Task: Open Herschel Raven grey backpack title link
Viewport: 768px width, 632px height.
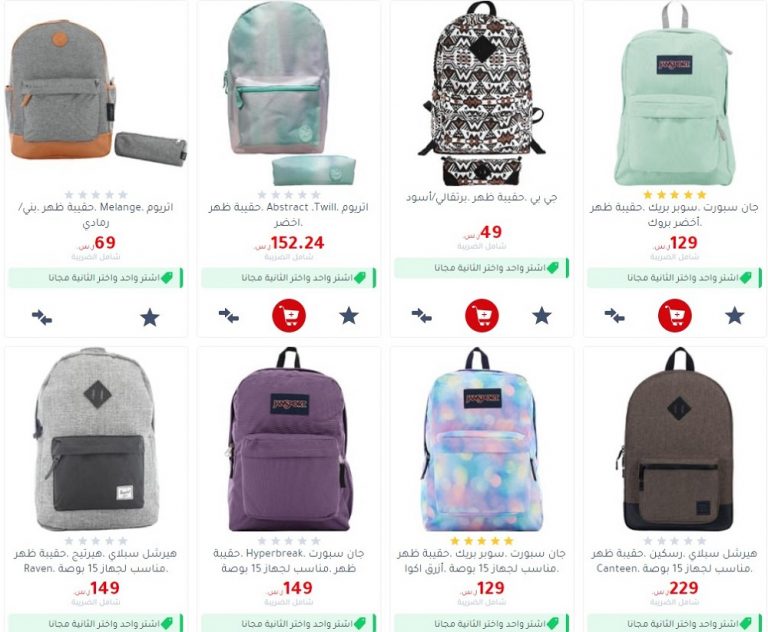Action: click(96, 561)
